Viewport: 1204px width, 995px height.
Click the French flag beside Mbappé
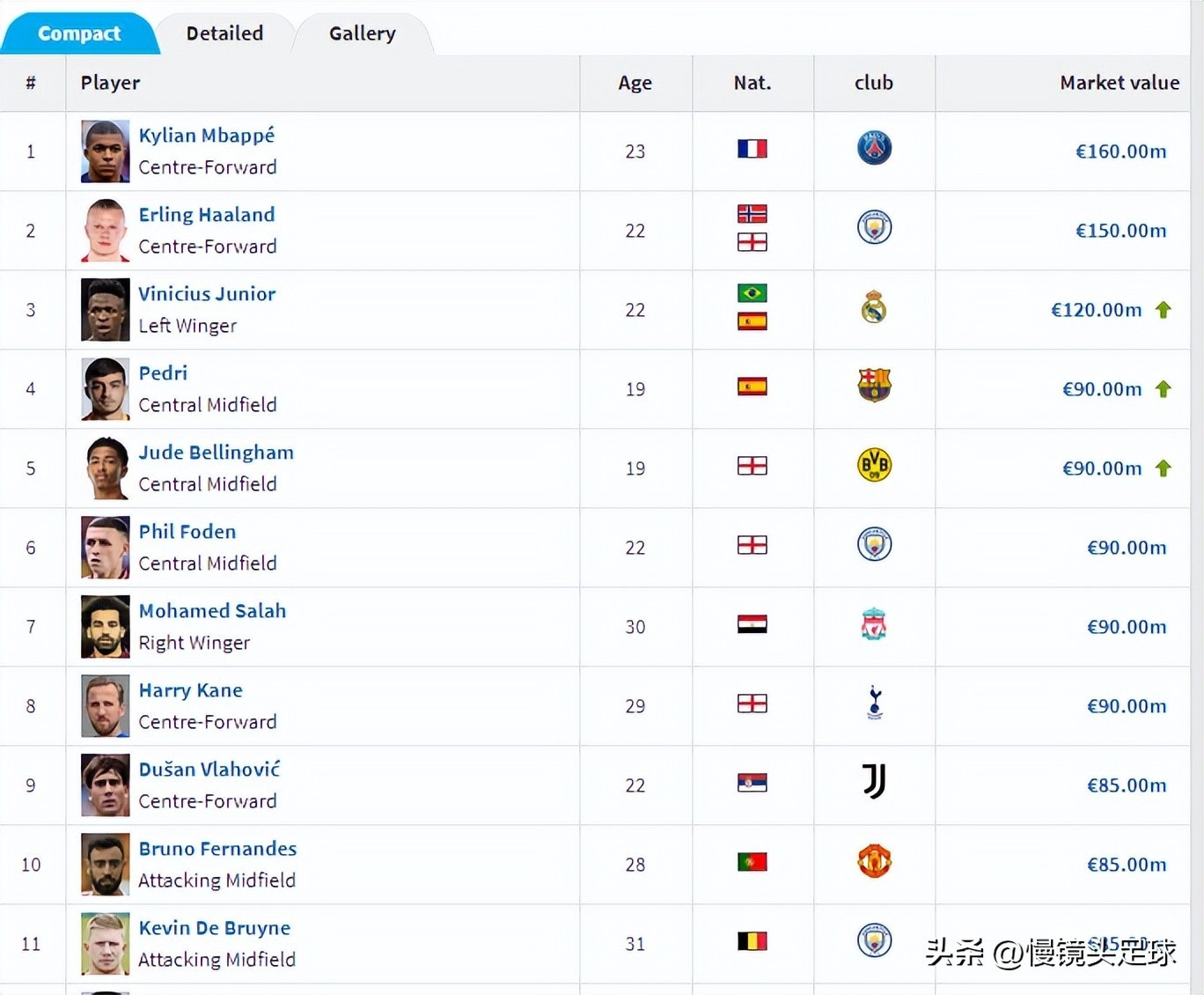click(752, 149)
